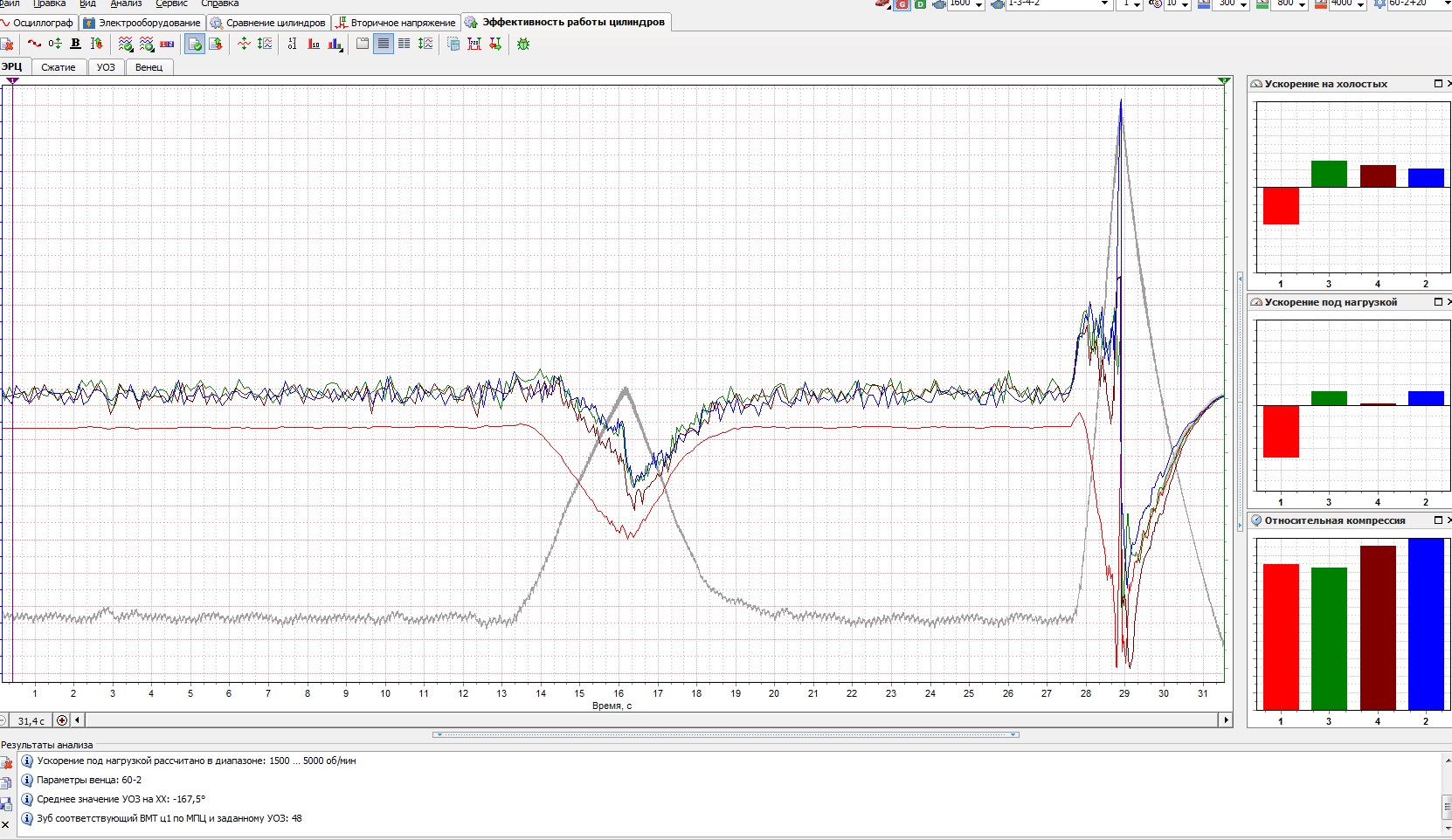Click the red-blue digital indicator toolbar icon

point(167,44)
